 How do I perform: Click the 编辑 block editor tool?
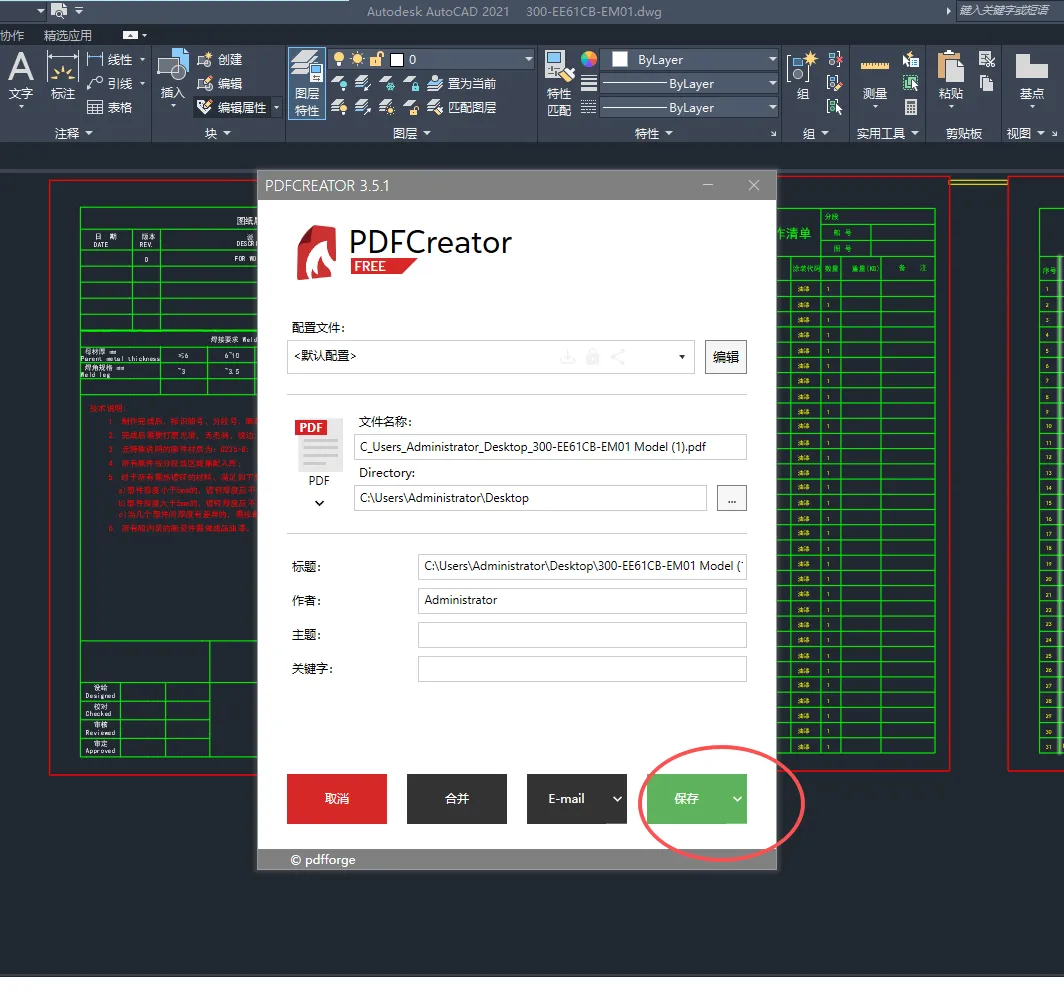[x=220, y=83]
